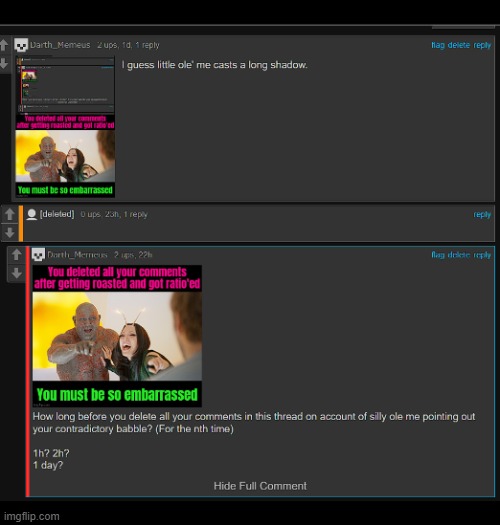
Task: Delete the Darth_Memeus 22h reply
Action: pos(459,255)
